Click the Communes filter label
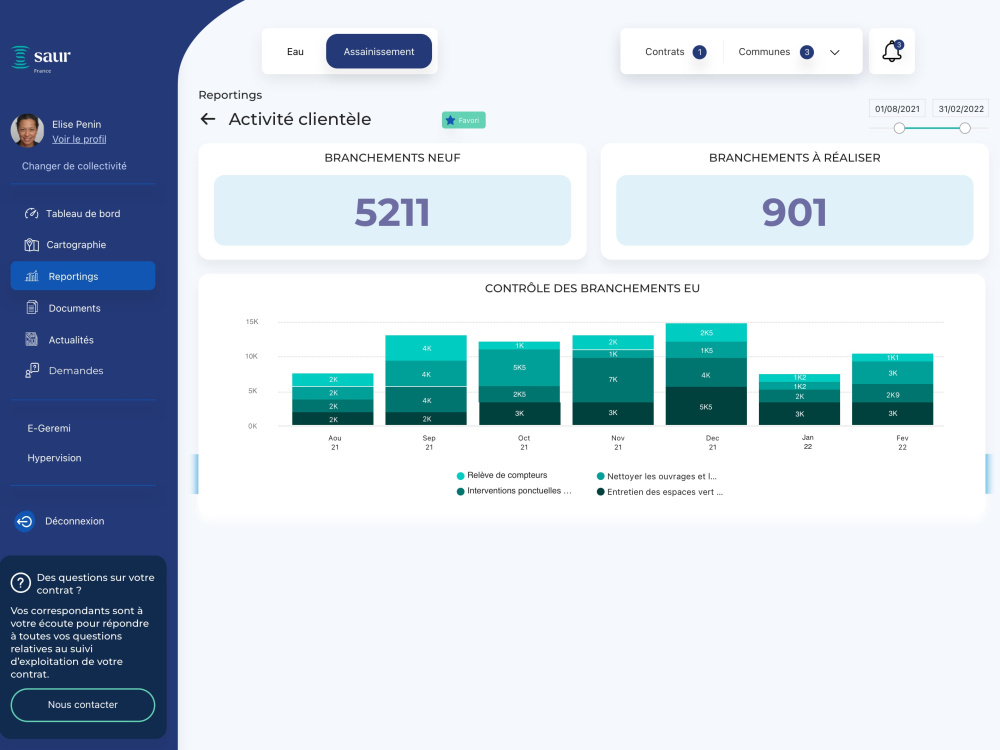 click(x=764, y=52)
